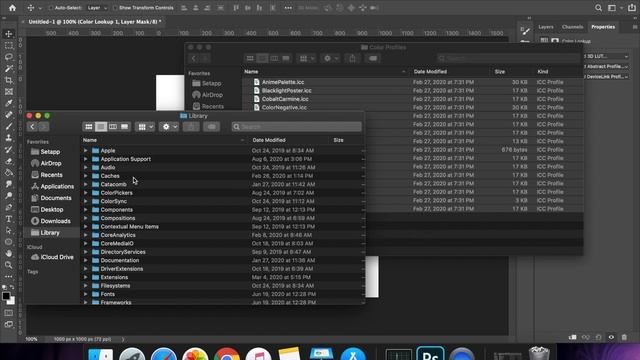Toggle Quick Mask mode
The image size is (640, 360).
[x=9, y=313]
